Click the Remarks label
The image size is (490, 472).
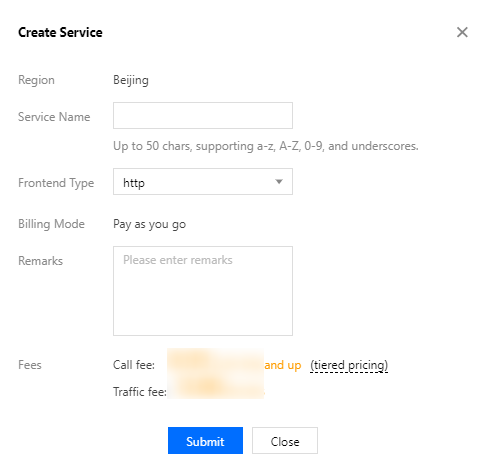[40, 261]
